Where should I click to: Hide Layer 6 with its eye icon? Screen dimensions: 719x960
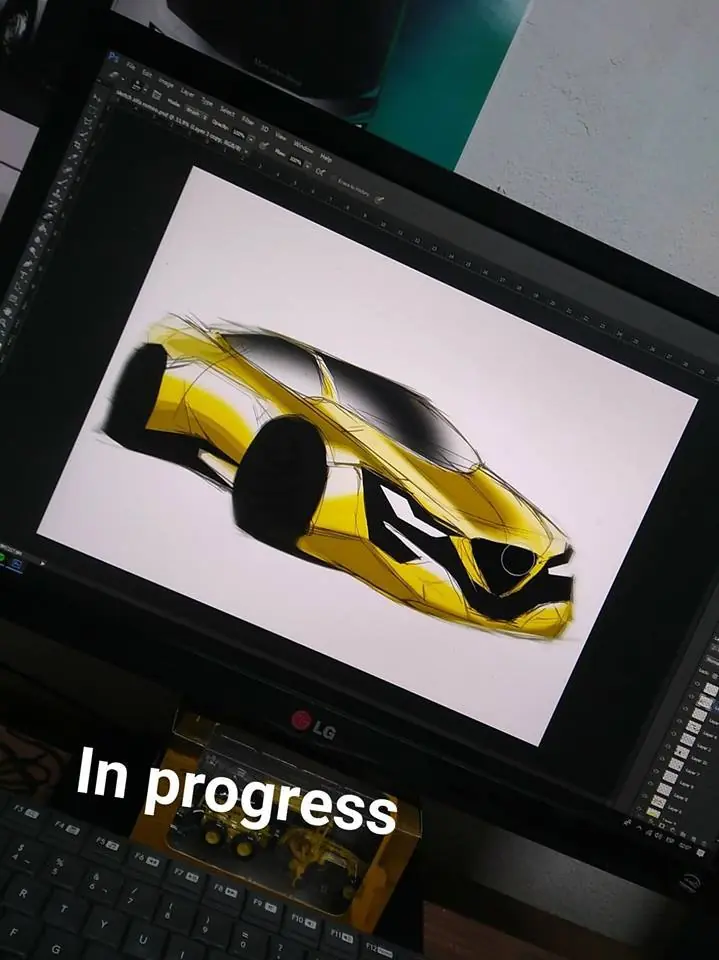(644, 796)
